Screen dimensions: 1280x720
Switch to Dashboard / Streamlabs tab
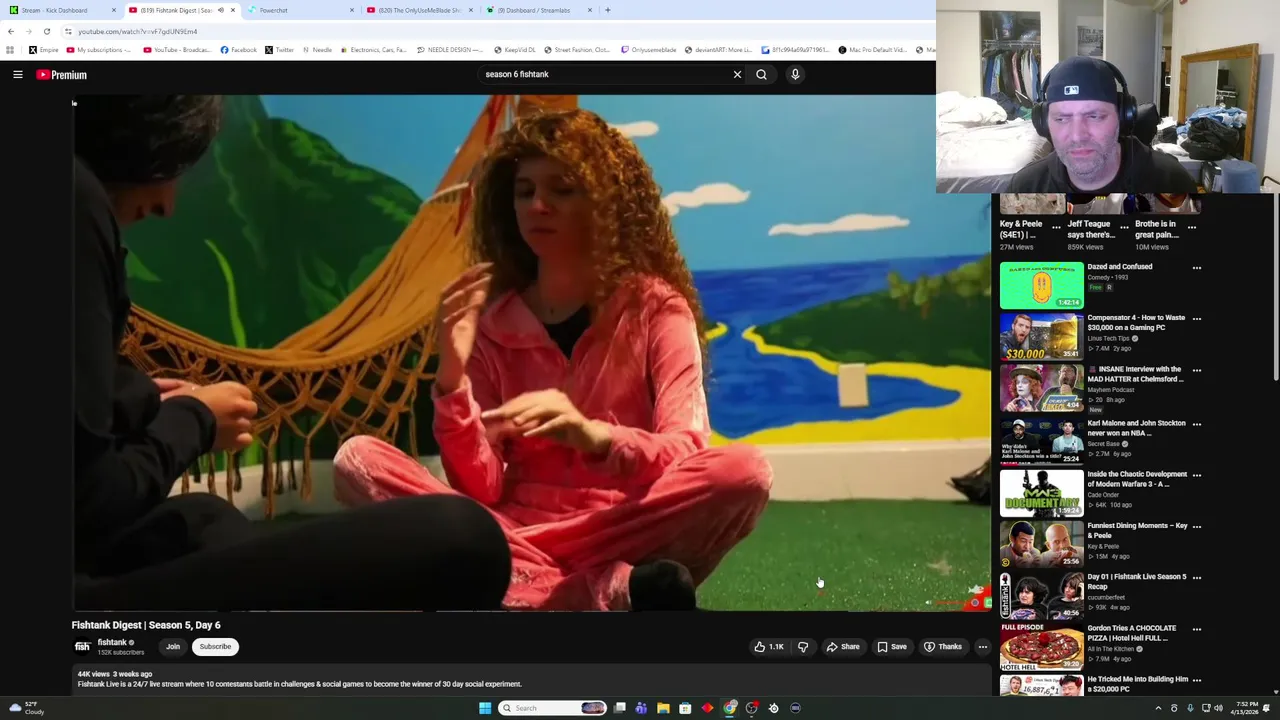click(x=538, y=10)
